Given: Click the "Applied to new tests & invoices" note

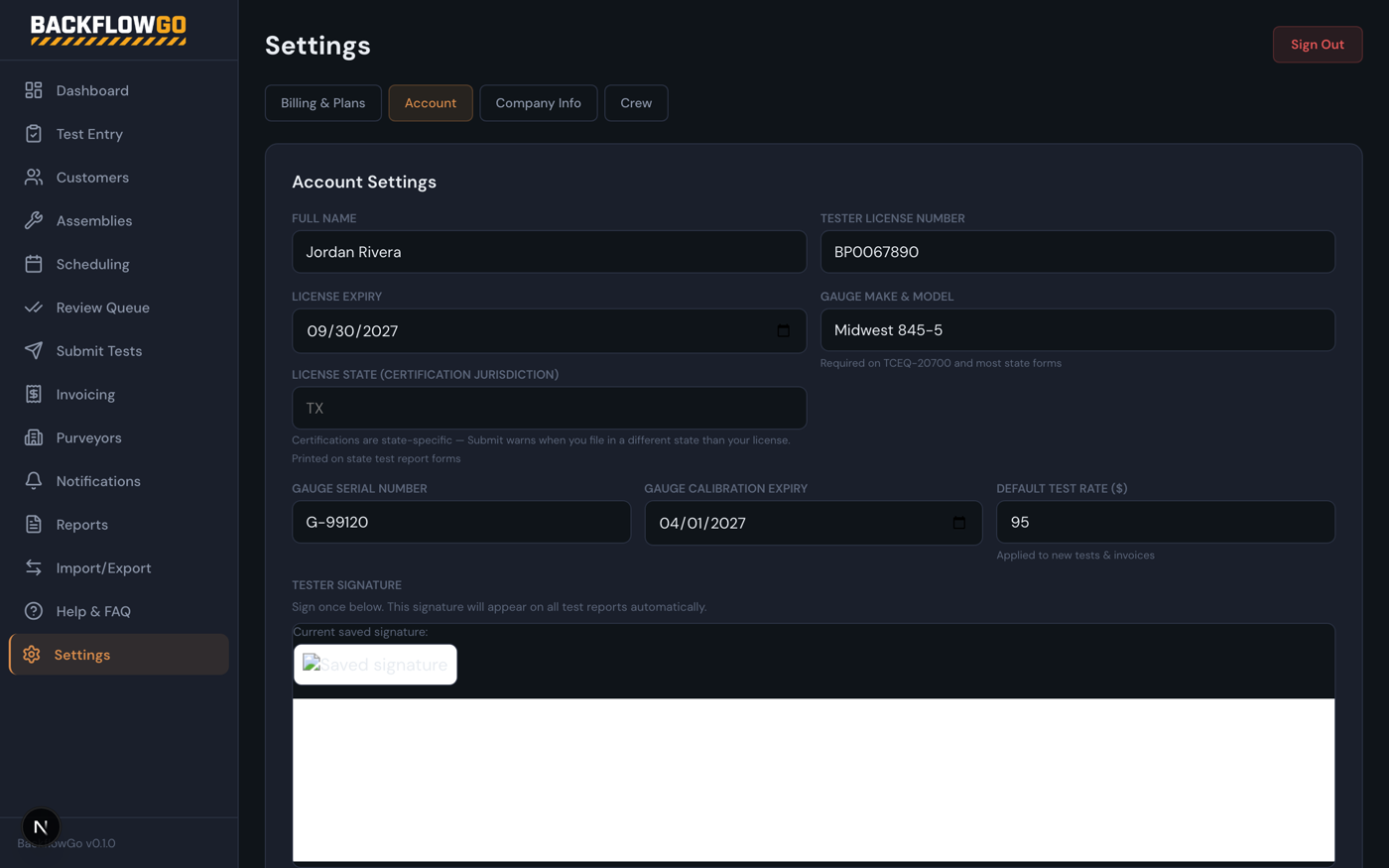Looking at the screenshot, I should coord(1075,556).
